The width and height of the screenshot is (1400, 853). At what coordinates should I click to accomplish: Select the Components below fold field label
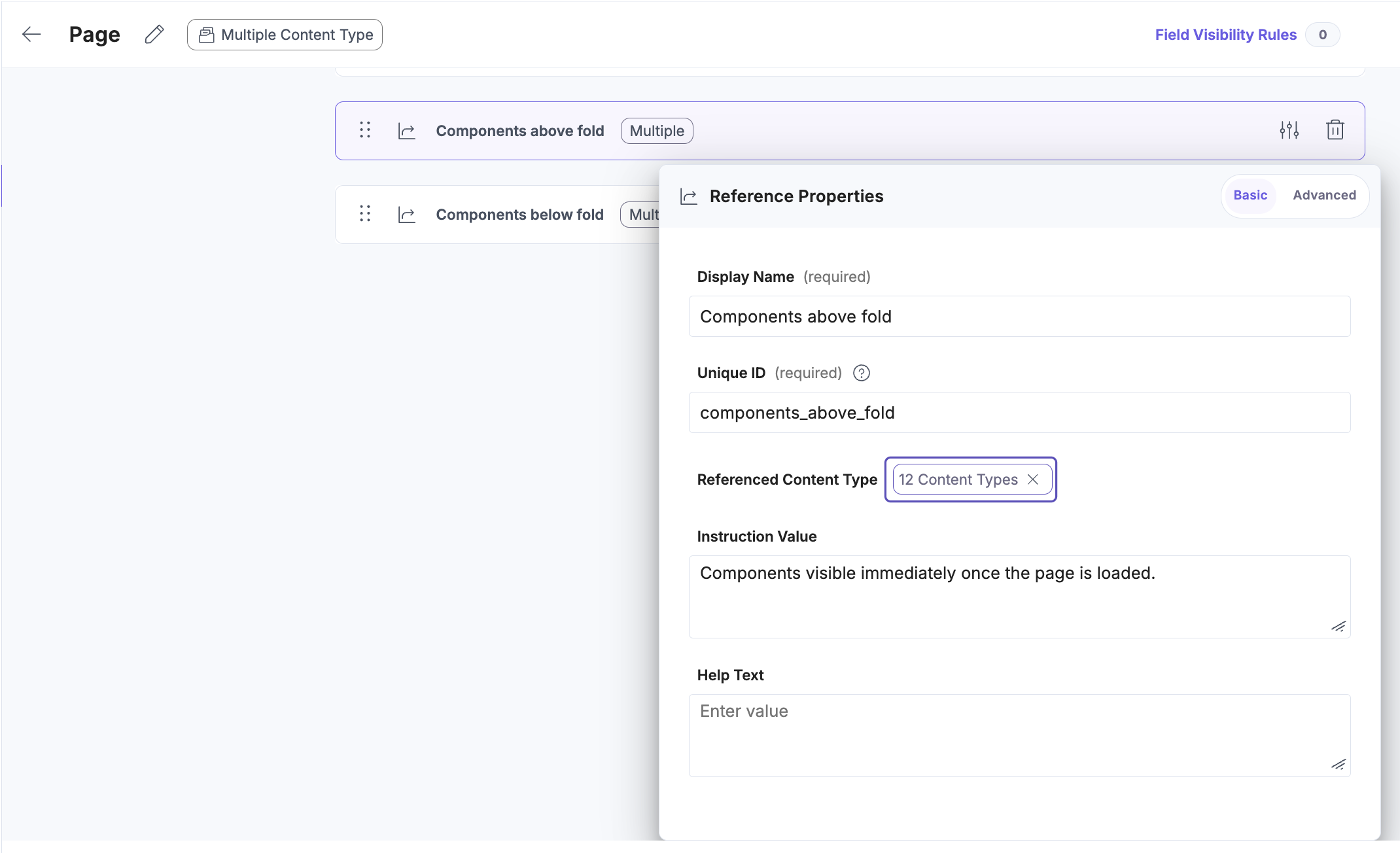519,215
